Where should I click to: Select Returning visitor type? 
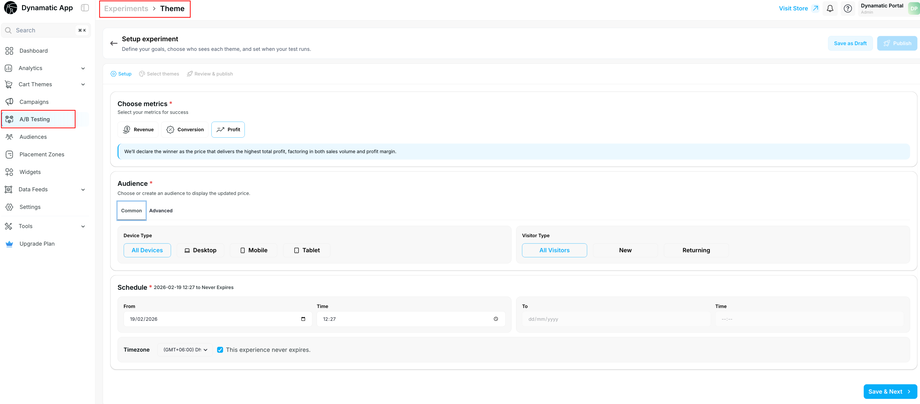coord(696,250)
